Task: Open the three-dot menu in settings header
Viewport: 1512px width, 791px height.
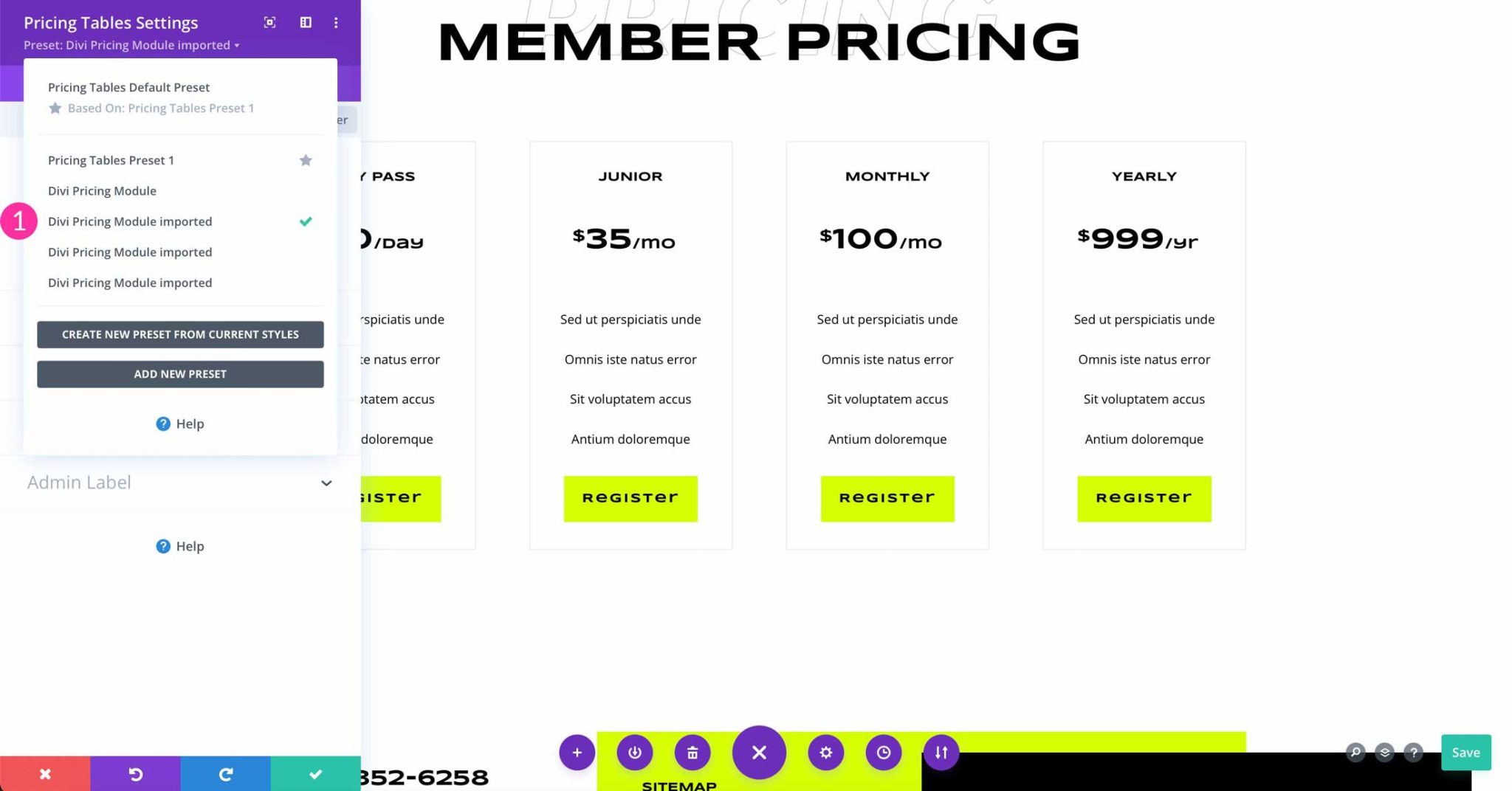Action: (336, 23)
